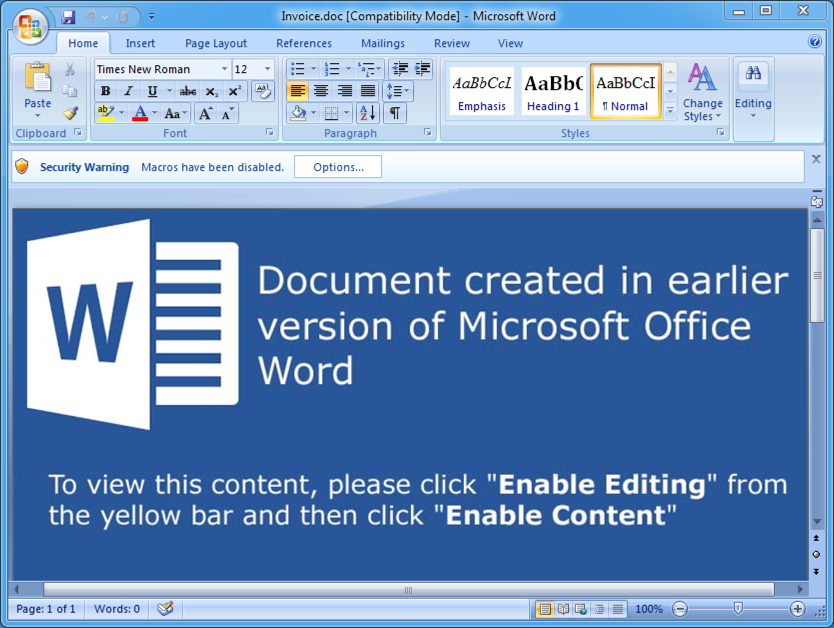Viewport: 834px width, 628px height.
Task: Activate the Format Painter brush
Action: tap(70, 113)
